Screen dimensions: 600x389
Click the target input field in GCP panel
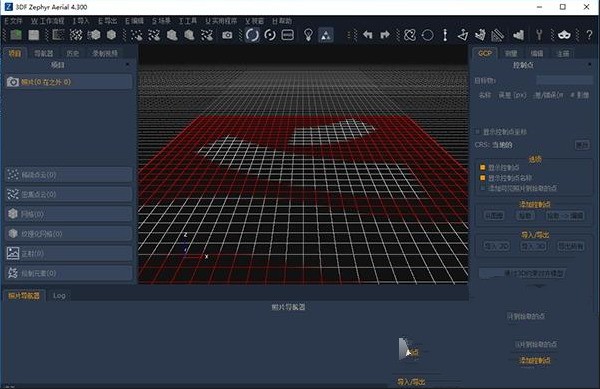pyautogui.click(x=564, y=80)
